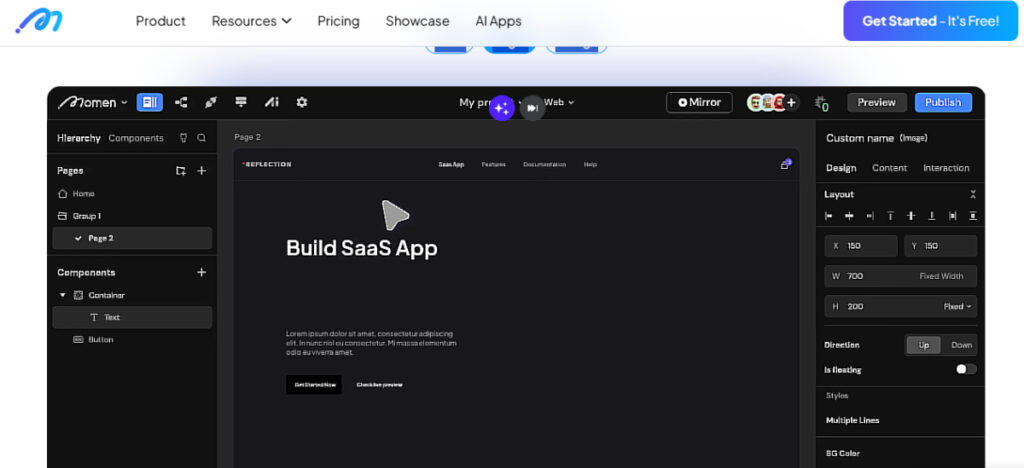Click the AI icon in the editor toolbar
The image size is (1024, 468).
(271, 102)
